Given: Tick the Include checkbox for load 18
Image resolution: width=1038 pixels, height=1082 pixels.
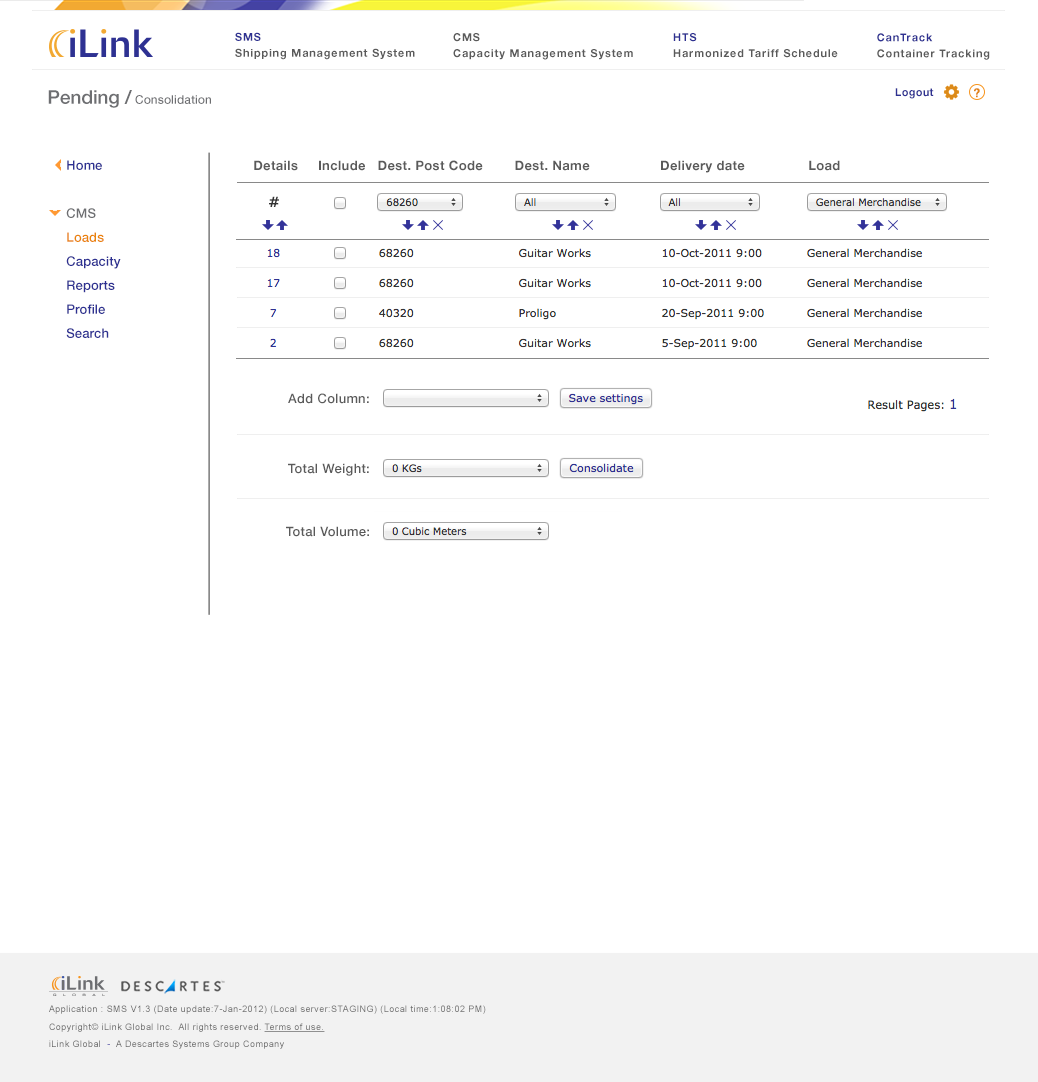Looking at the screenshot, I should (340, 253).
